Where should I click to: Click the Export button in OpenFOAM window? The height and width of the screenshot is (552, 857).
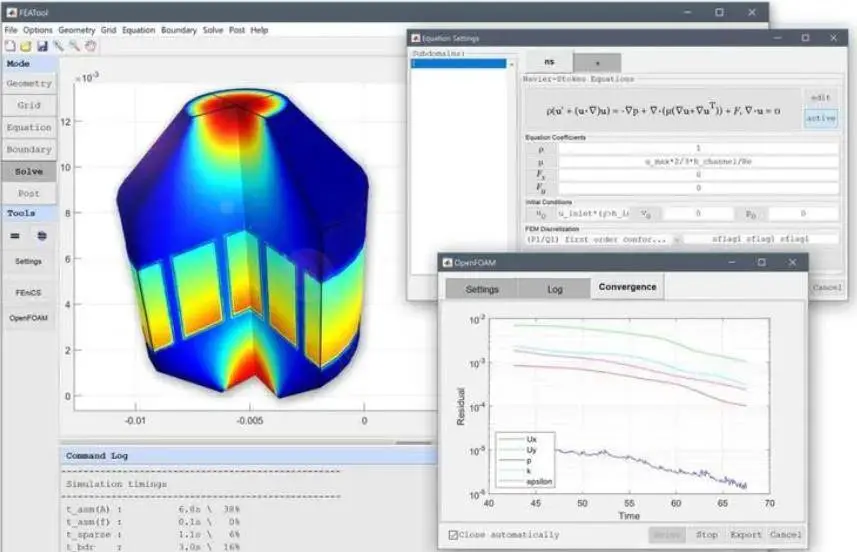point(746,535)
